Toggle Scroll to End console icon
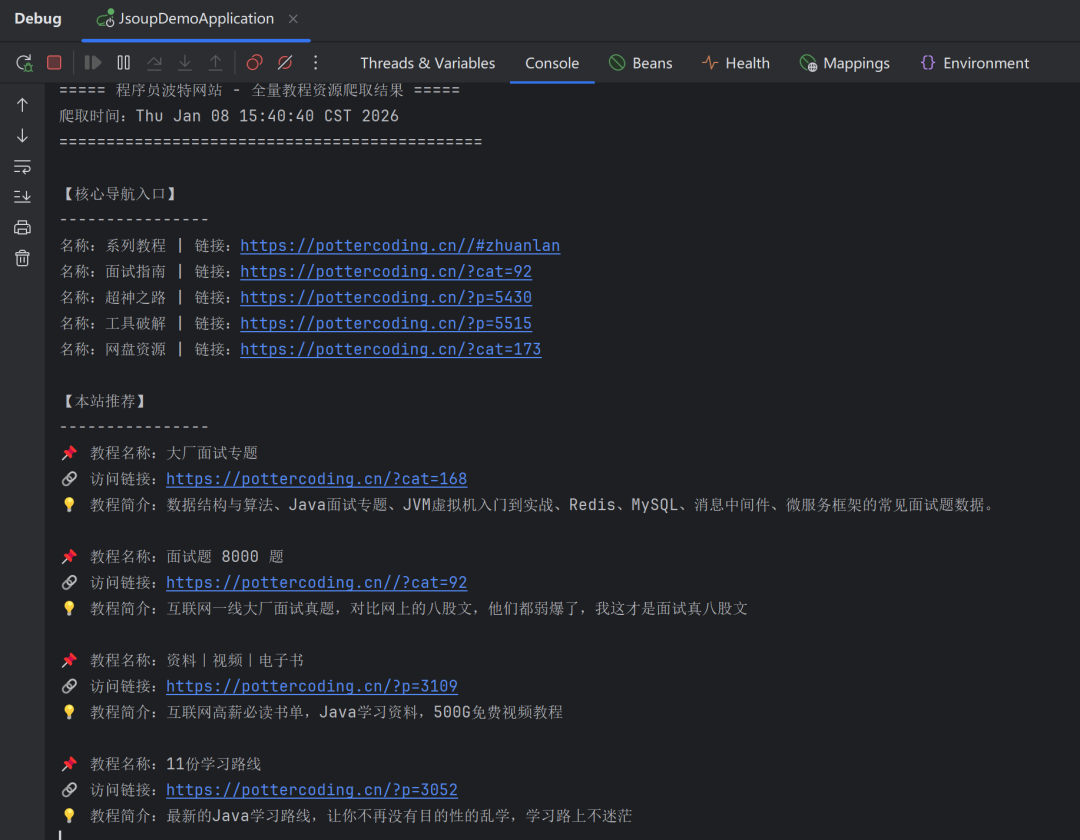Viewport: 1080px width, 840px height. [22, 197]
